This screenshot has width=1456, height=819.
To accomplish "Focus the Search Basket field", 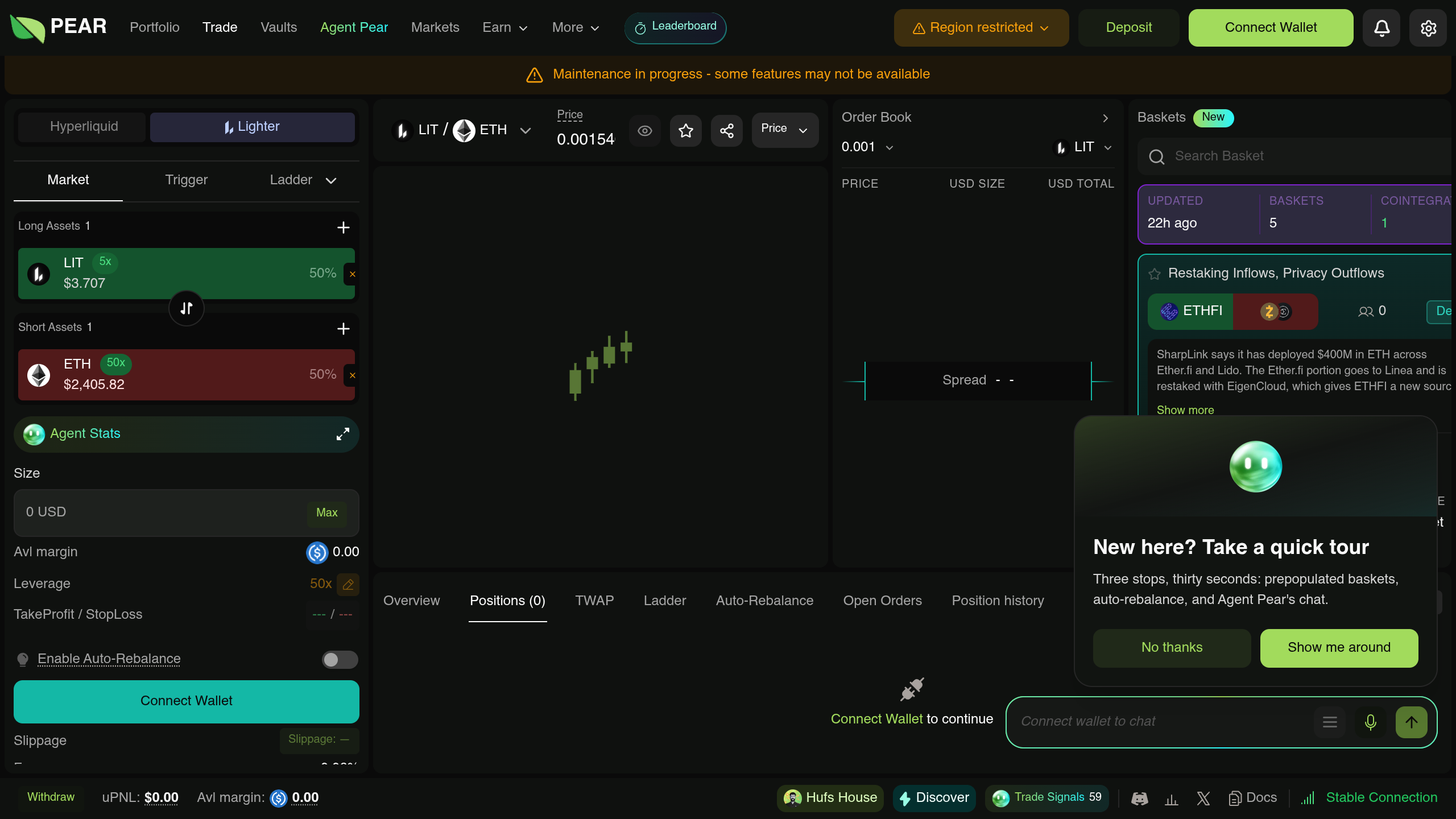I will pyautogui.click(x=1294, y=156).
